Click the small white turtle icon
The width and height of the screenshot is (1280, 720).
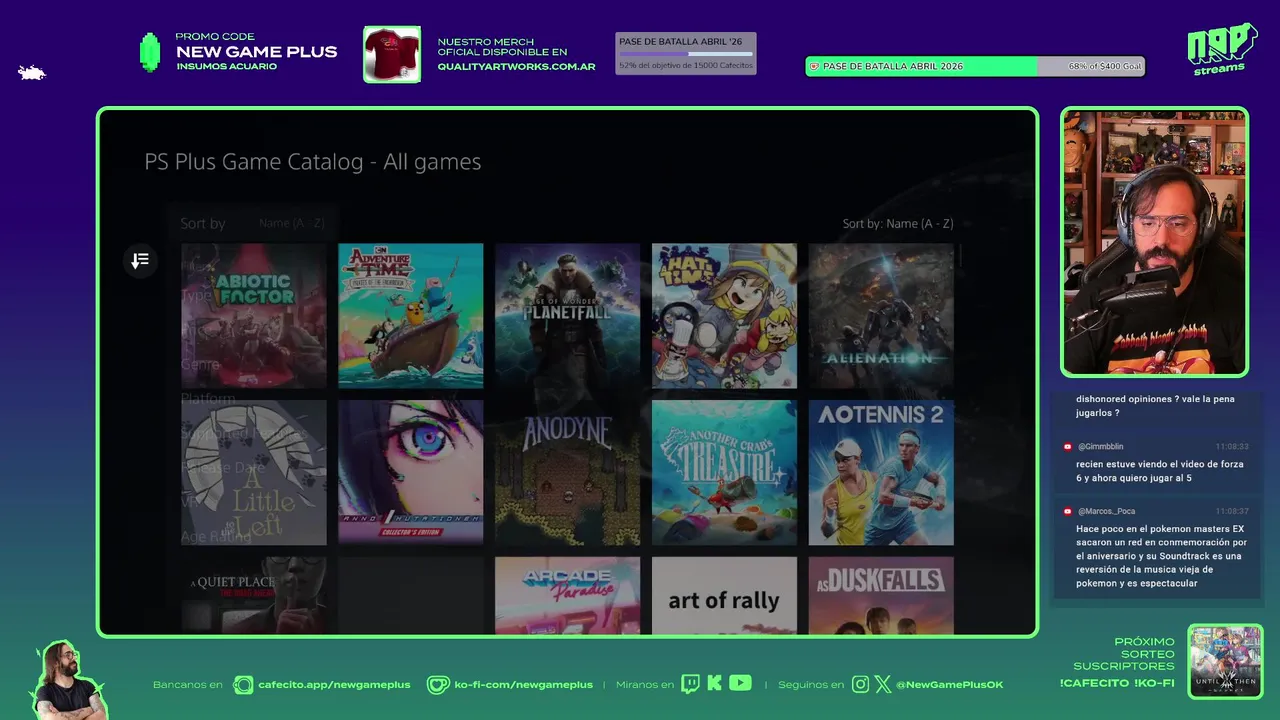[x=32, y=72]
